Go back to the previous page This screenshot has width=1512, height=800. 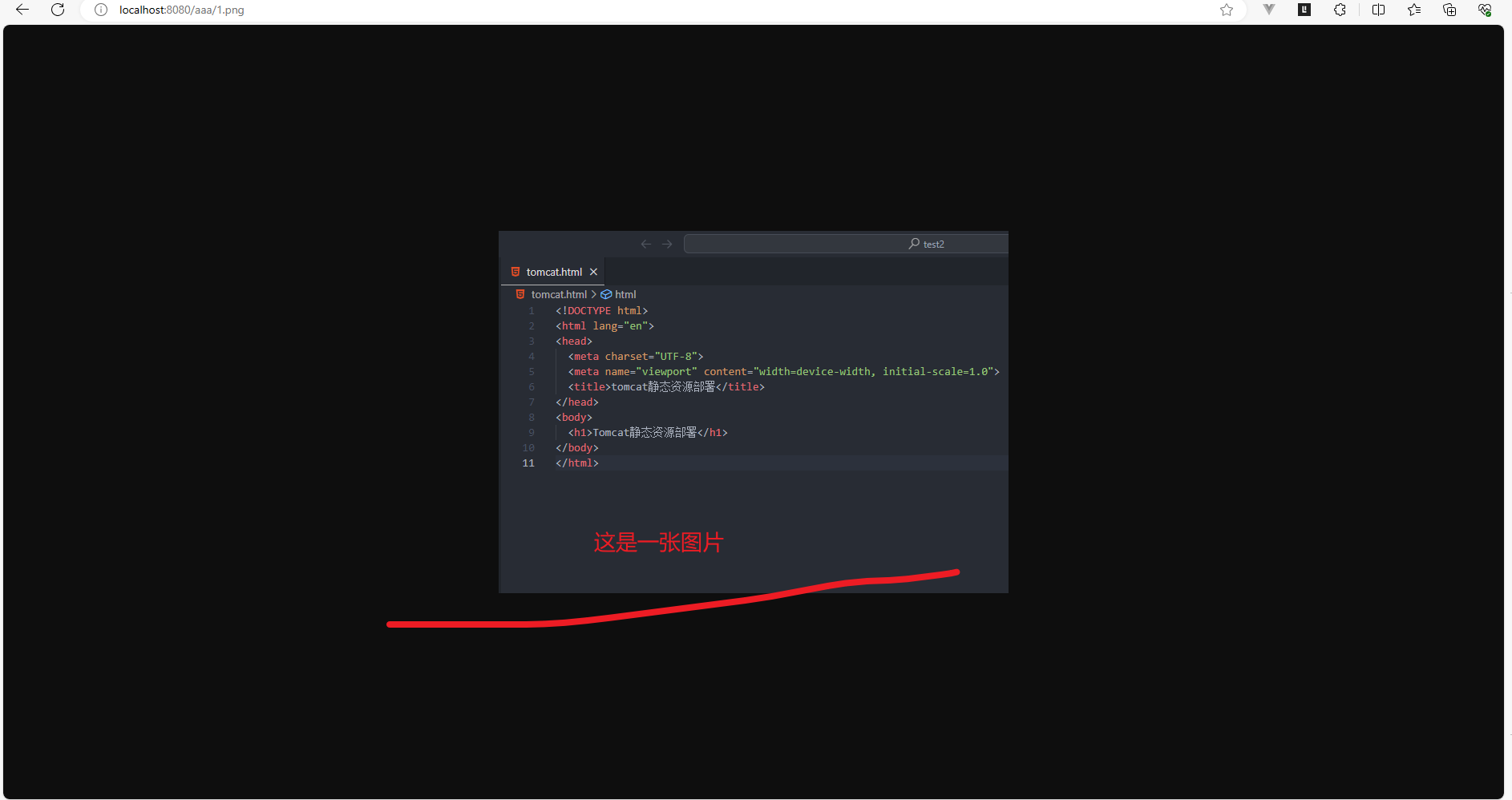click(22, 10)
